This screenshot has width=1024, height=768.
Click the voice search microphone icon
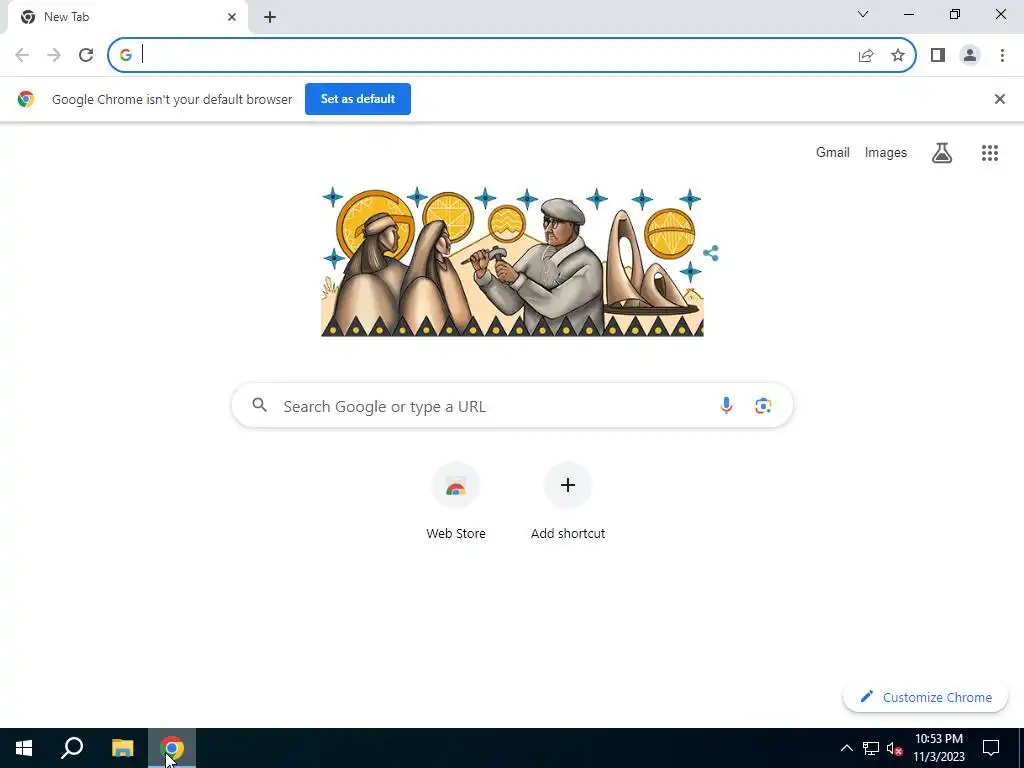click(x=726, y=406)
